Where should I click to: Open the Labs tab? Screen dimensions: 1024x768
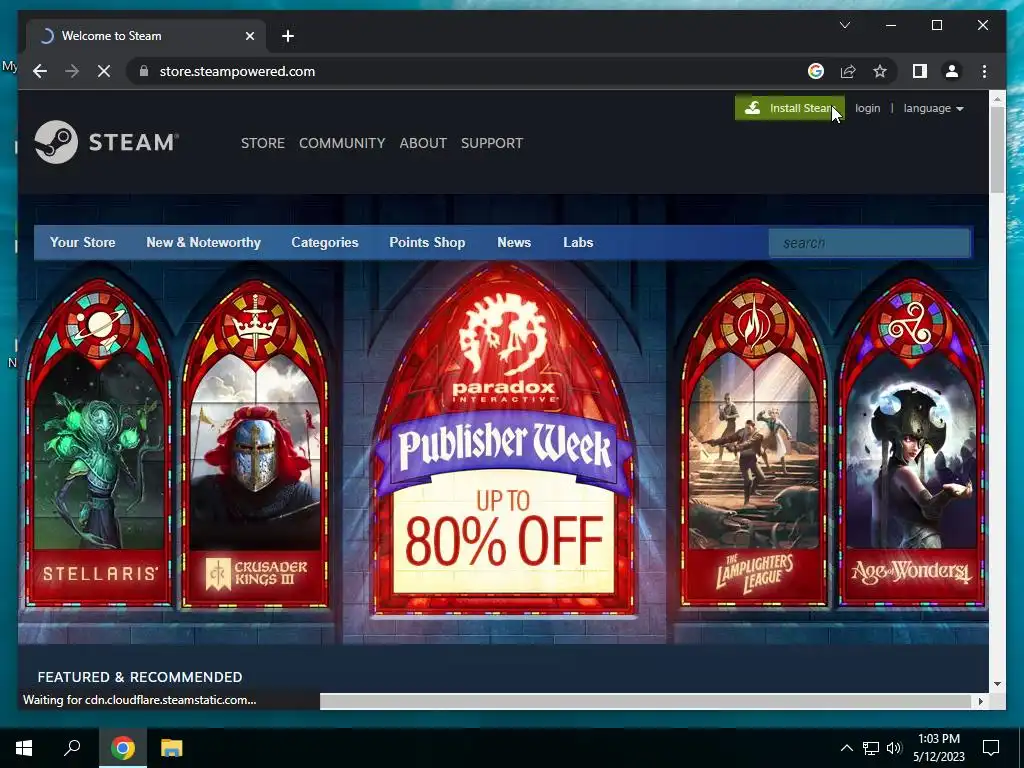578,242
